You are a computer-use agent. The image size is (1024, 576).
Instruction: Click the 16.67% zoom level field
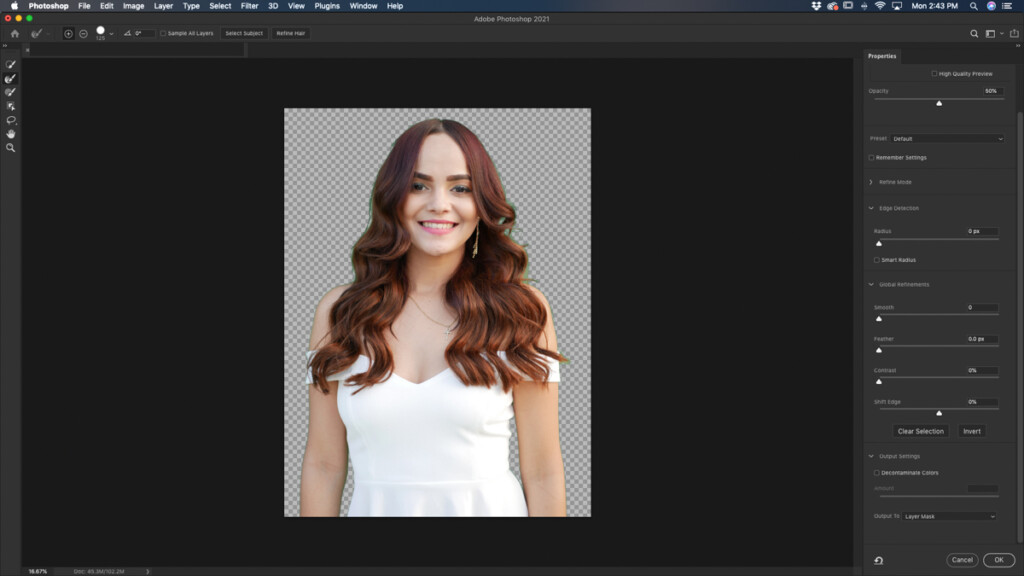coord(38,571)
